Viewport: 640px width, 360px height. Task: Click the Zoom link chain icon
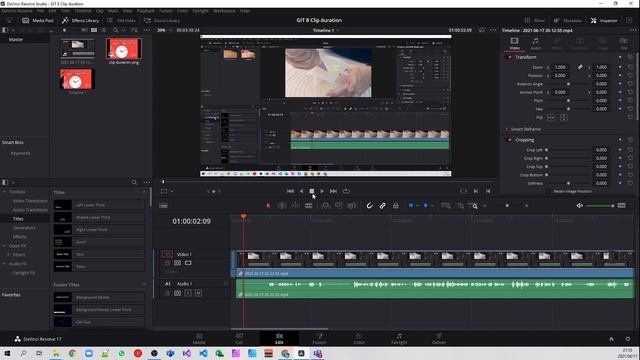tap(580, 67)
